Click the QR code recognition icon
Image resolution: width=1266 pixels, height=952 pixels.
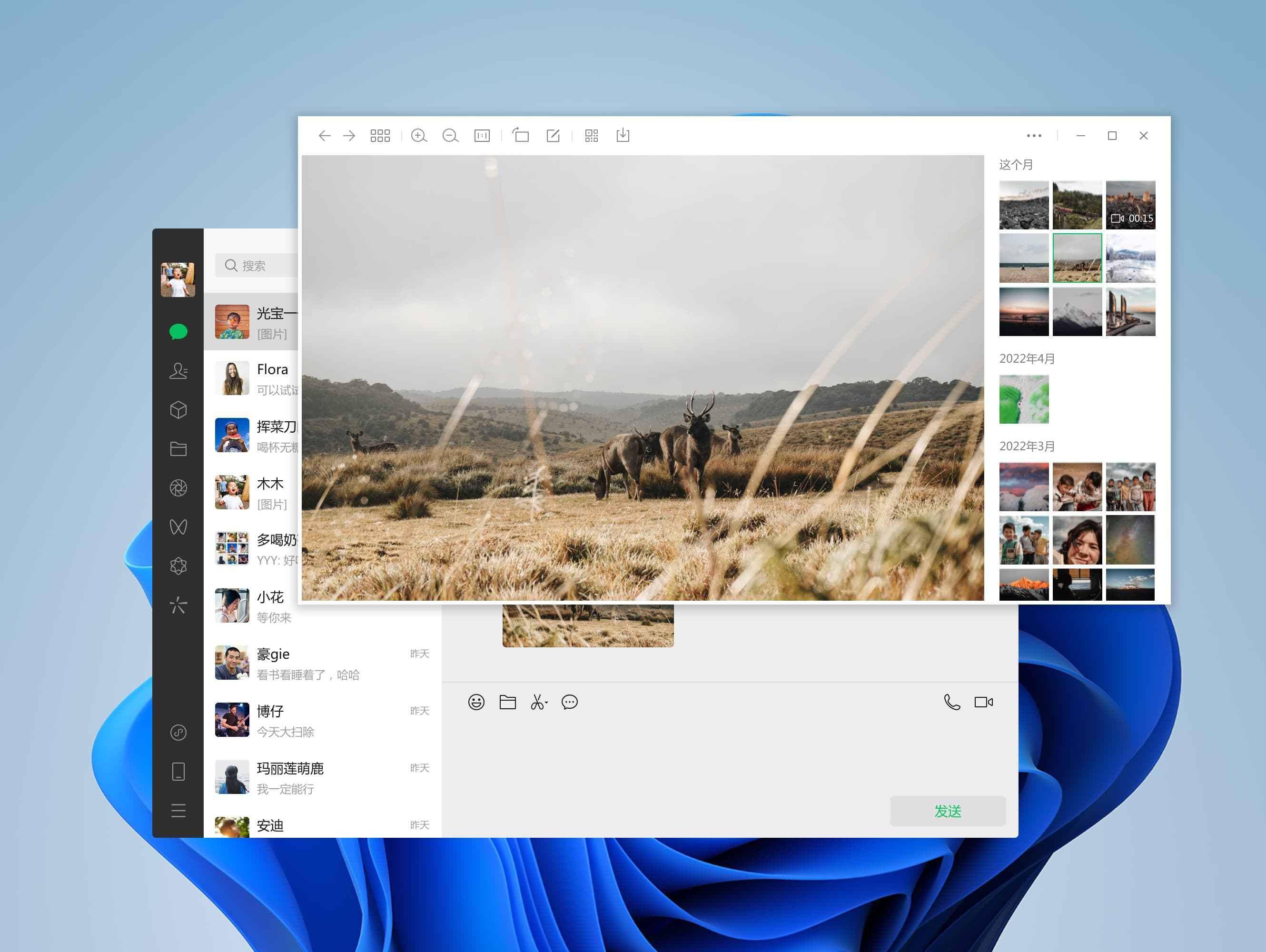(x=591, y=136)
